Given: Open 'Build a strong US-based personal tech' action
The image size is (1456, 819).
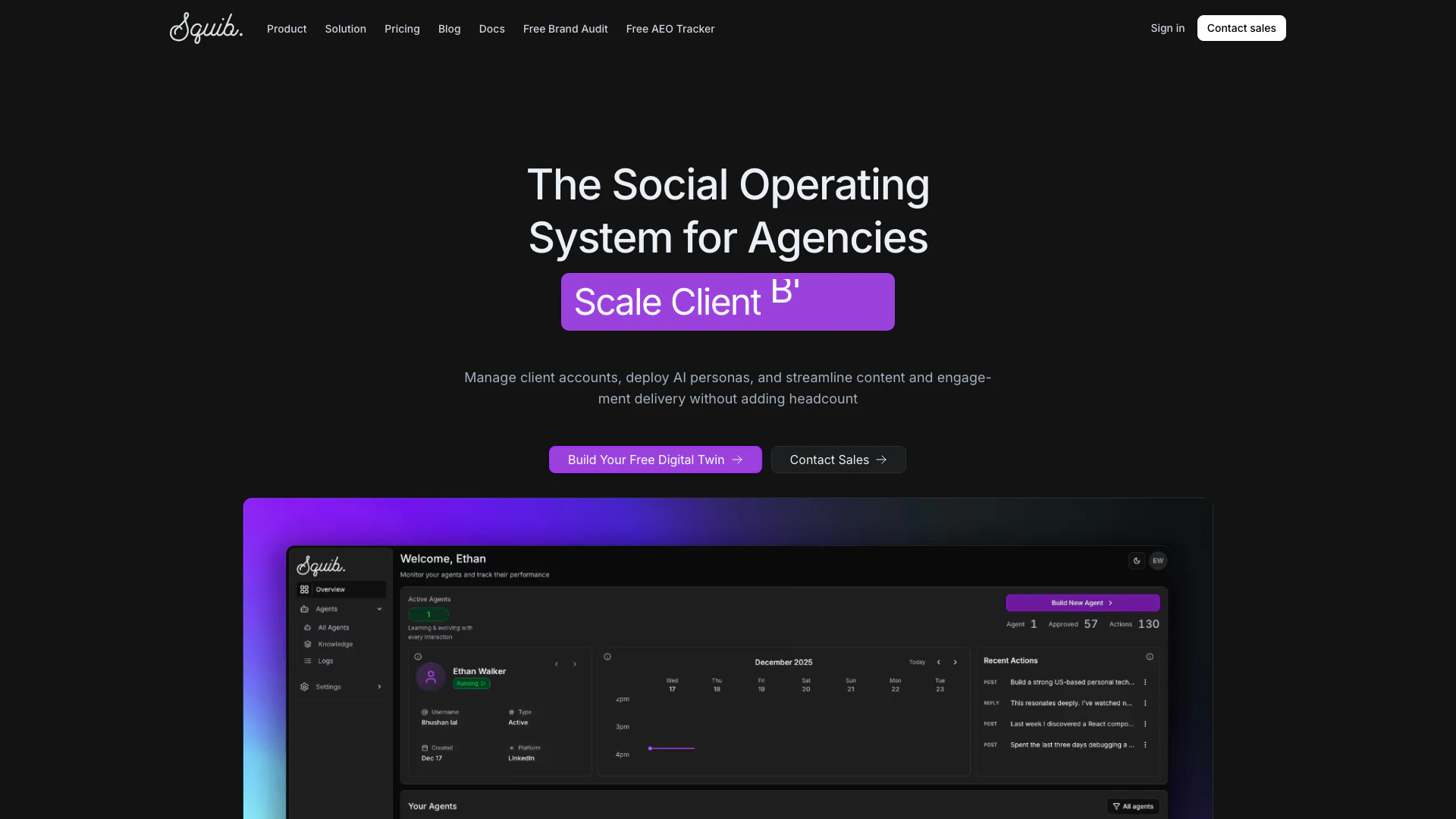Looking at the screenshot, I should [x=1072, y=682].
